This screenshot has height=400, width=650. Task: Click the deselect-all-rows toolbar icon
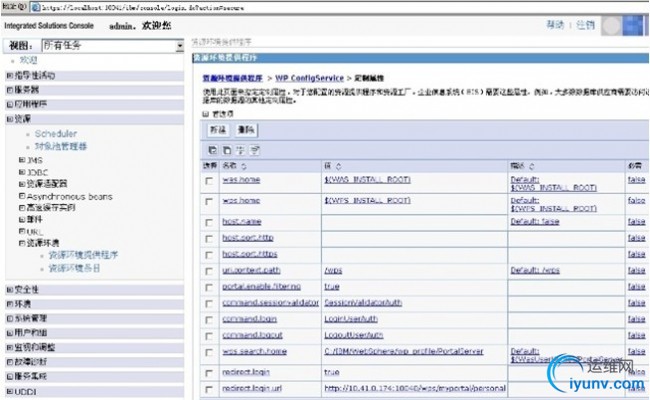[227, 150]
